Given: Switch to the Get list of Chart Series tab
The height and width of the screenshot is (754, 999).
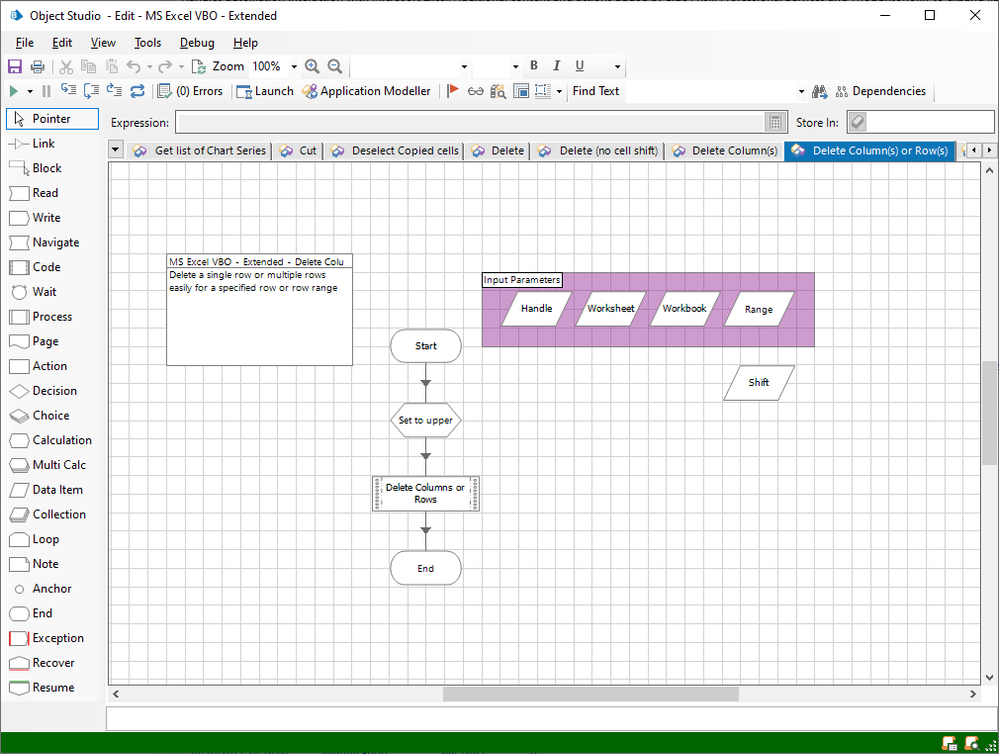Looking at the screenshot, I should [x=199, y=150].
